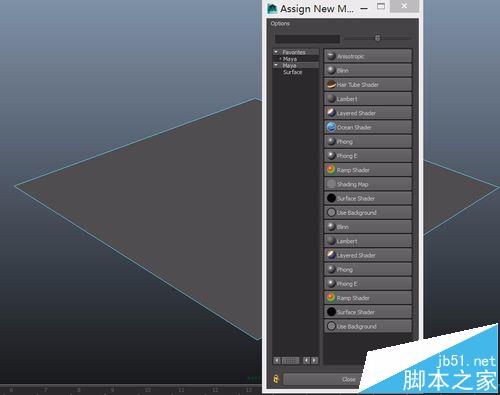
Task: Select the Phong E entry above the last Ramp Shader
Action: click(x=368, y=284)
